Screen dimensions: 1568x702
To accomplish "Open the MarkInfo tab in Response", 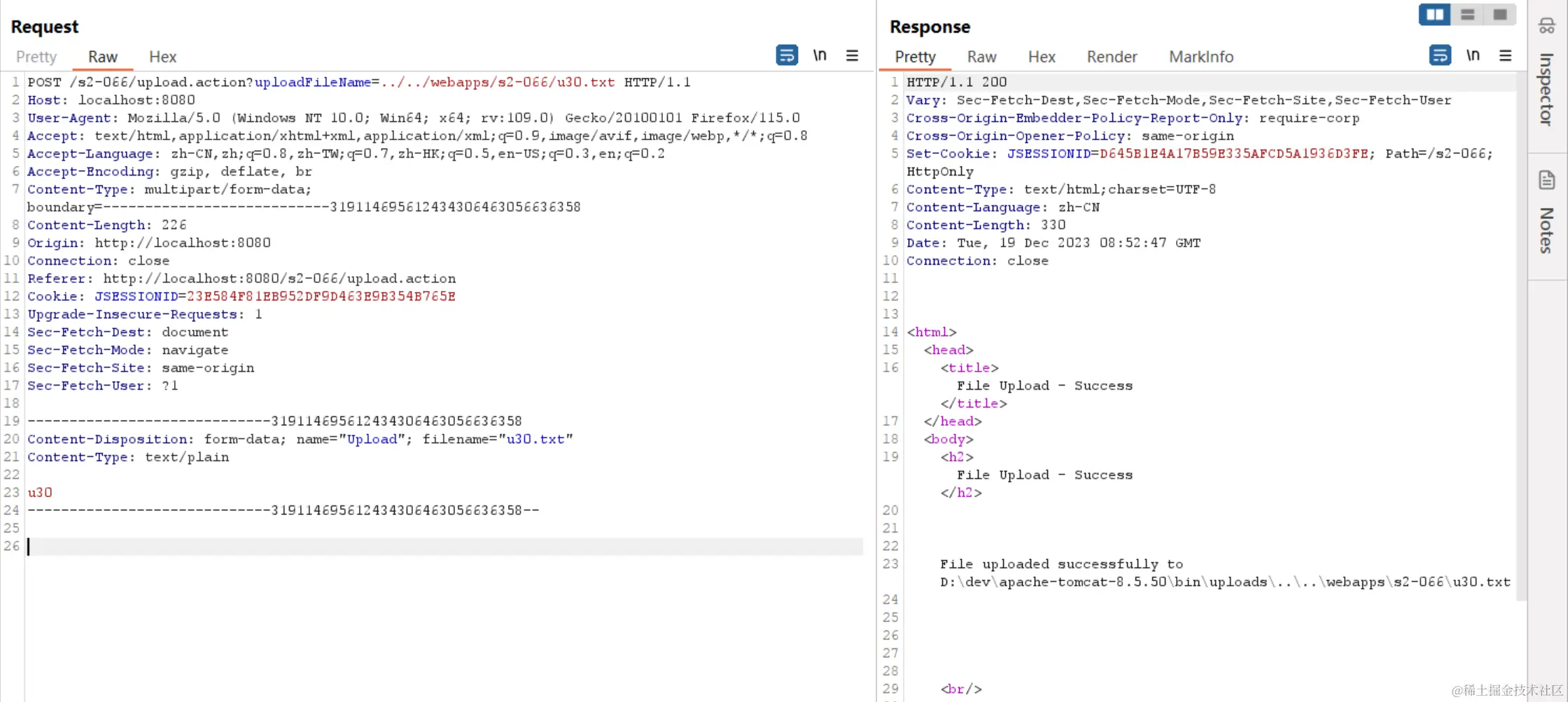I will click(1201, 57).
